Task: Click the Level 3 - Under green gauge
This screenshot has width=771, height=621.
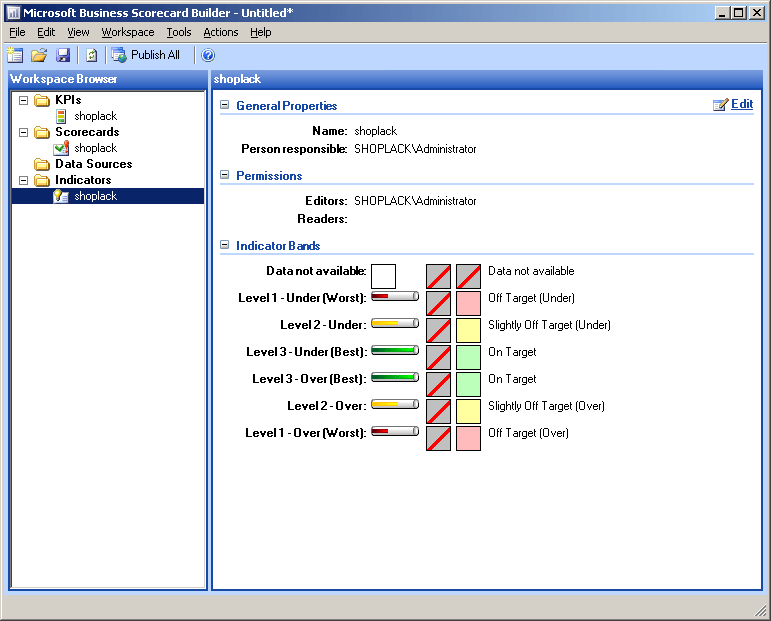Action: pyautogui.click(x=395, y=350)
